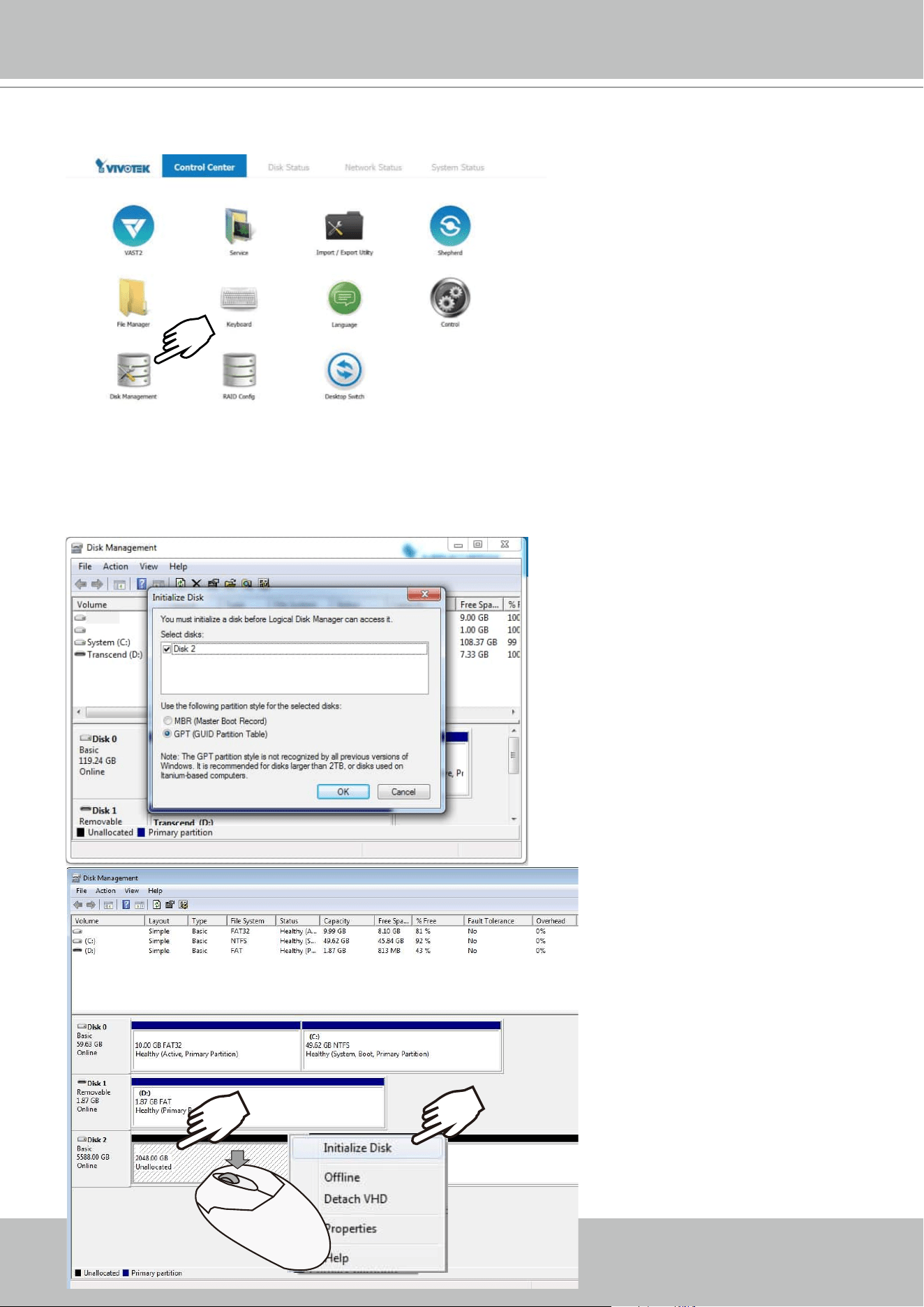The image size is (924, 1307).
Task: Confirm with OK in Initialize Disk dialog
Action: 343,792
